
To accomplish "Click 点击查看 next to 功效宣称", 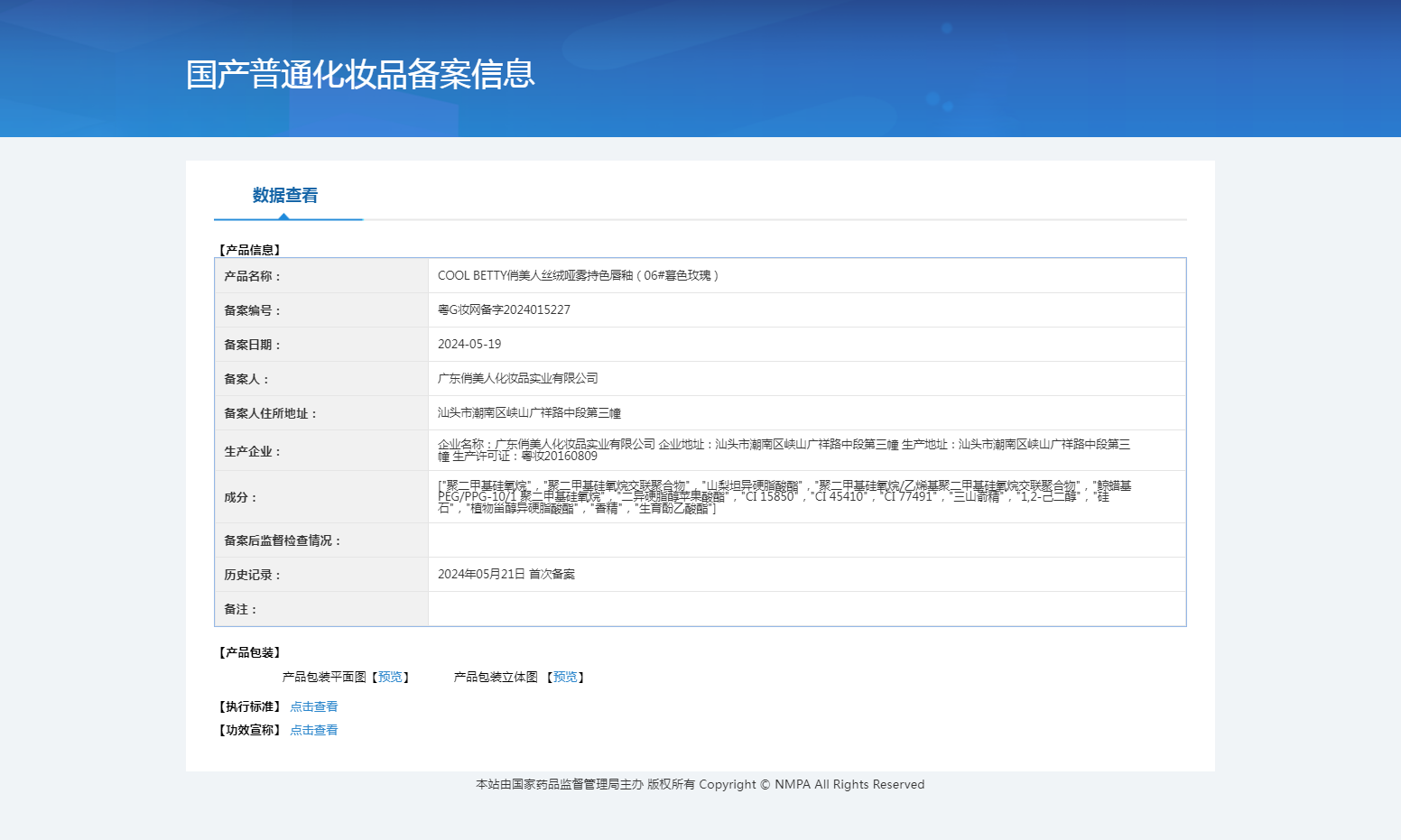I will click(313, 730).
